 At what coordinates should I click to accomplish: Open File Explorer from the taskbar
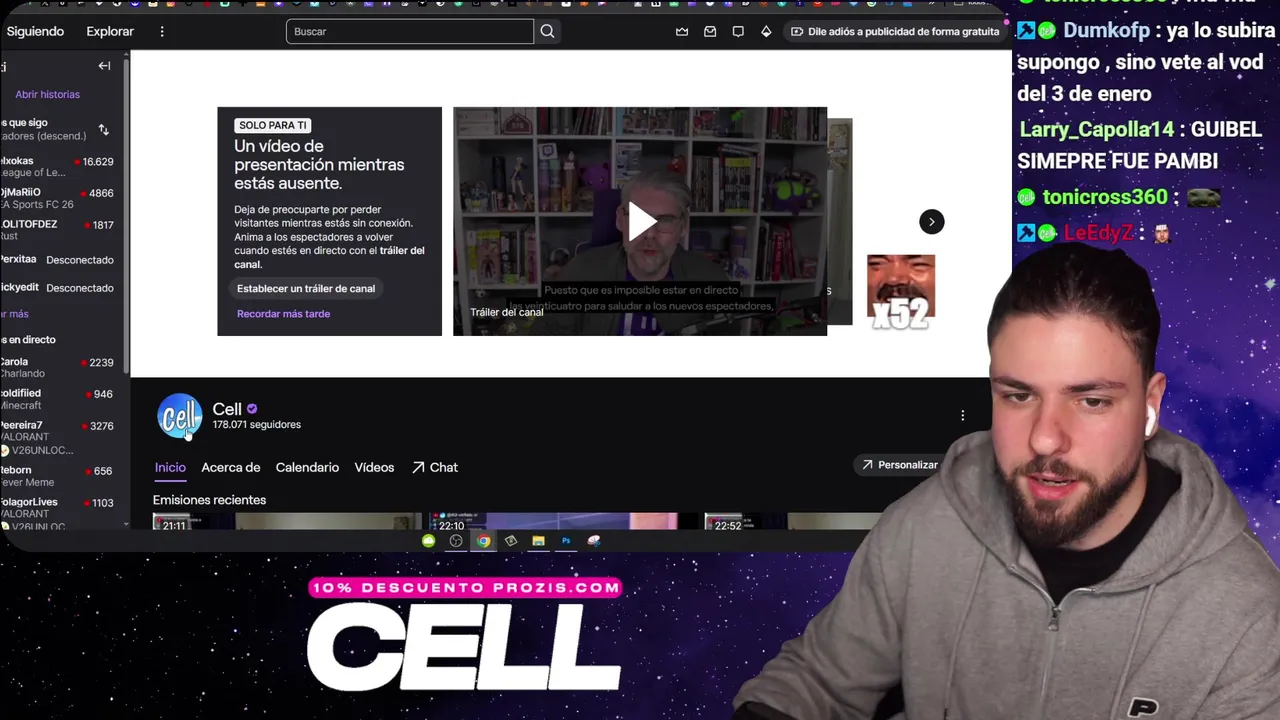pyautogui.click(x=538, y=541)
